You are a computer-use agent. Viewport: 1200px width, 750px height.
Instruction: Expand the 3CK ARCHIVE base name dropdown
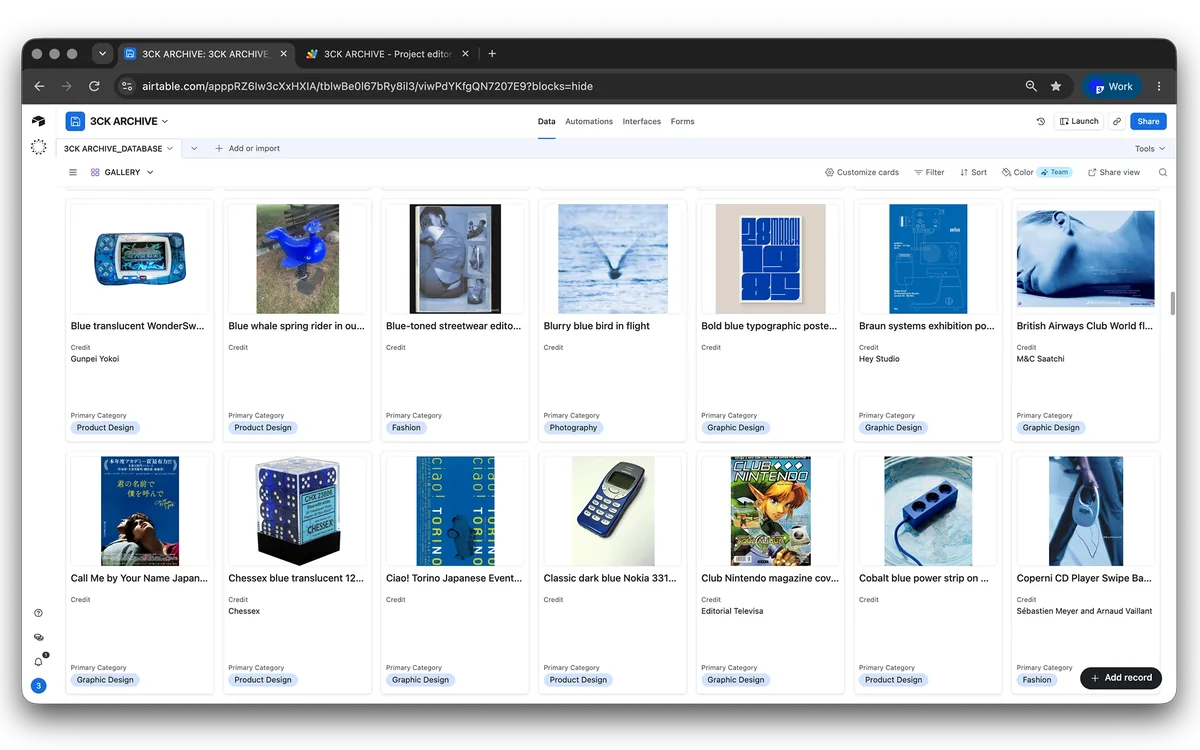click(x=129, y=121)
